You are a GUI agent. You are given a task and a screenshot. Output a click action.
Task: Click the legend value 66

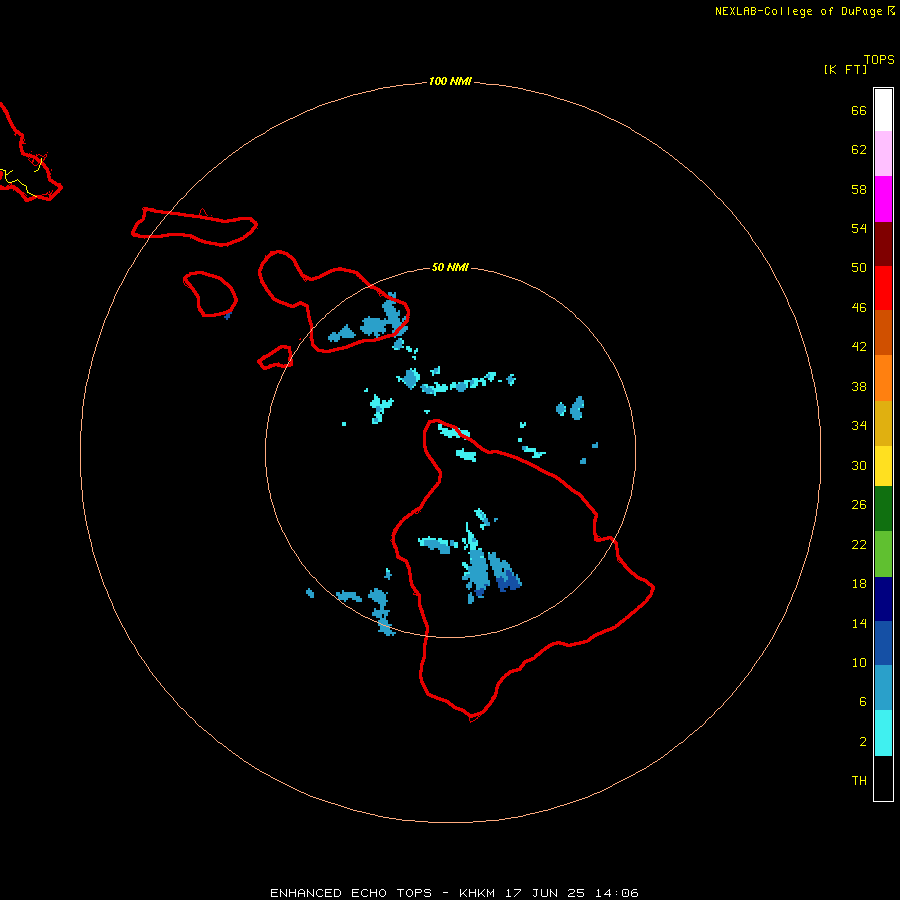click(859, 110)
